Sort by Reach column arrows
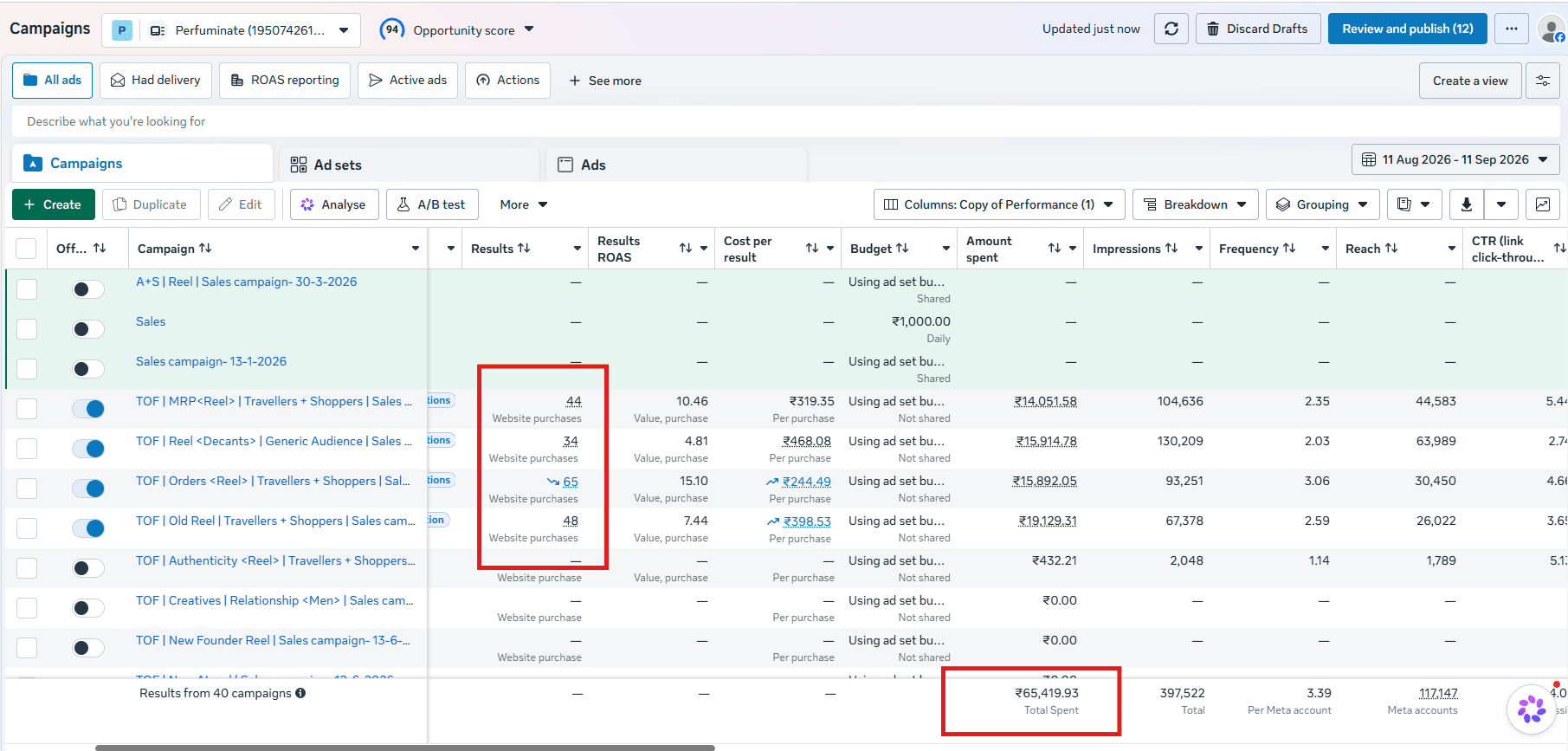Viewport: 1568px width, 751px height. point(1391,249)
